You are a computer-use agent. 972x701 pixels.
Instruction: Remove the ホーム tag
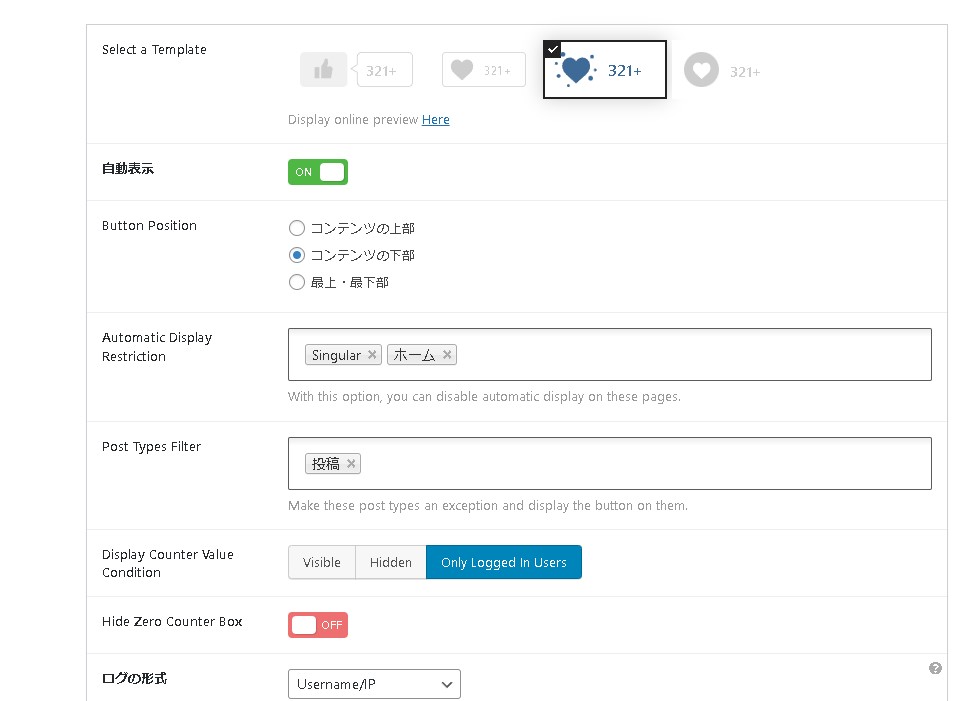click(447, 355)
